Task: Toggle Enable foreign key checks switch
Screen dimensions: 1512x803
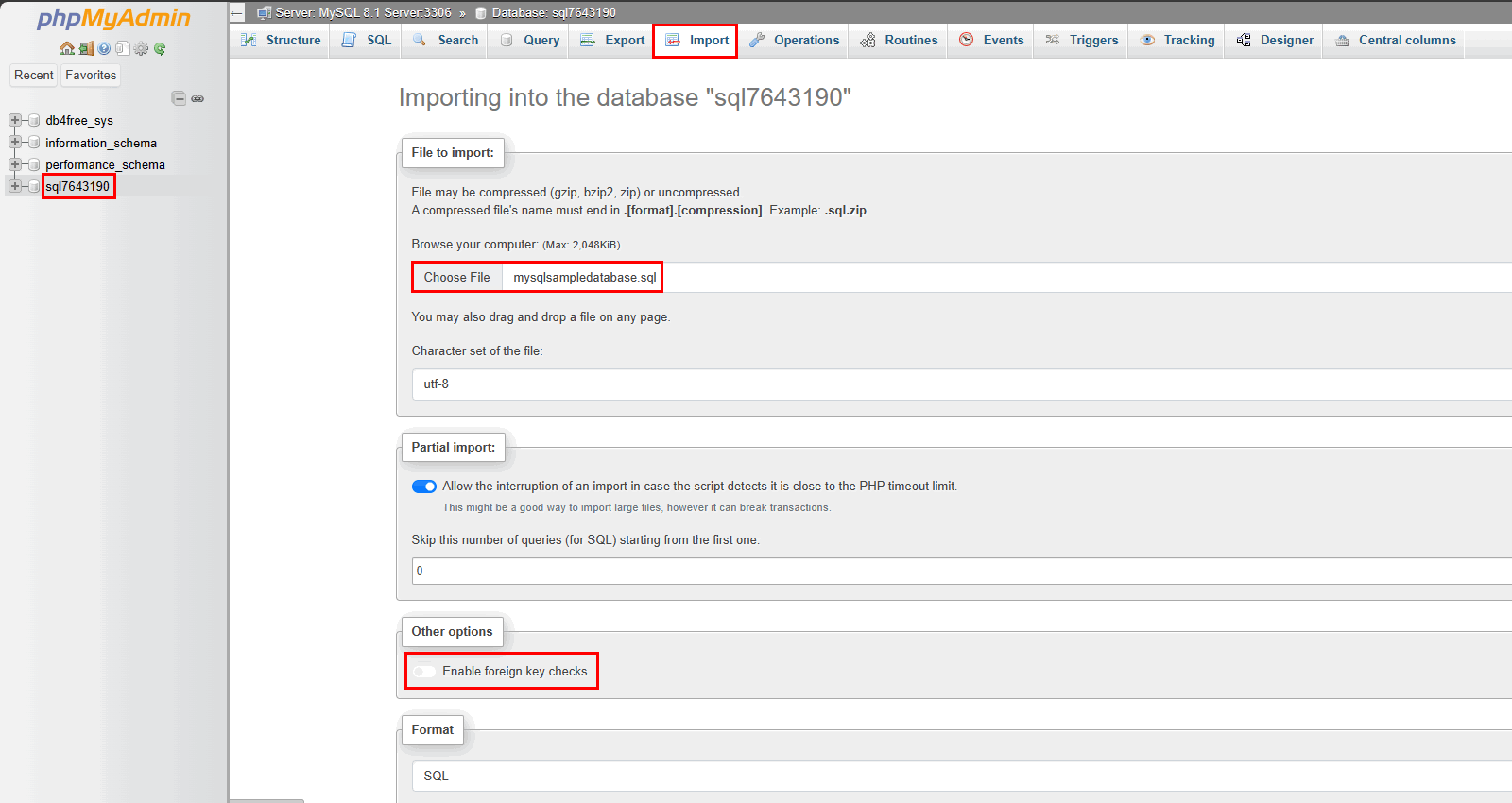Action: tap(424, 672)
